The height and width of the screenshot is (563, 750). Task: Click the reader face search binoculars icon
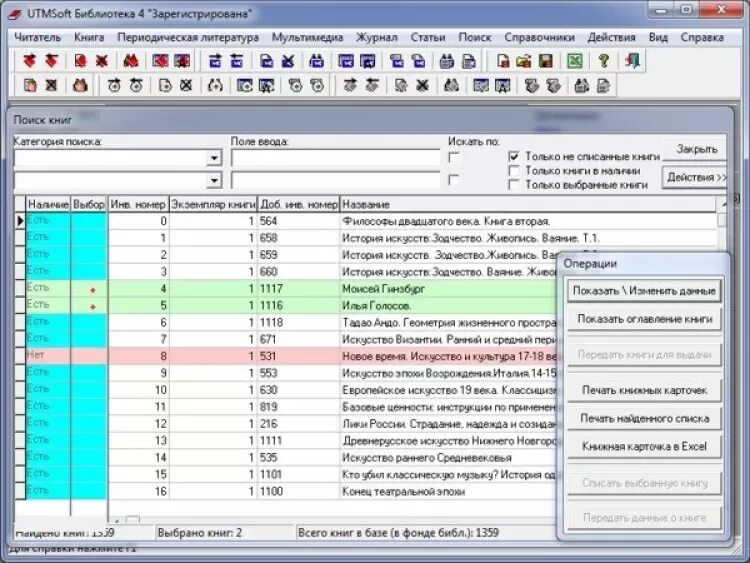[80, 86]
